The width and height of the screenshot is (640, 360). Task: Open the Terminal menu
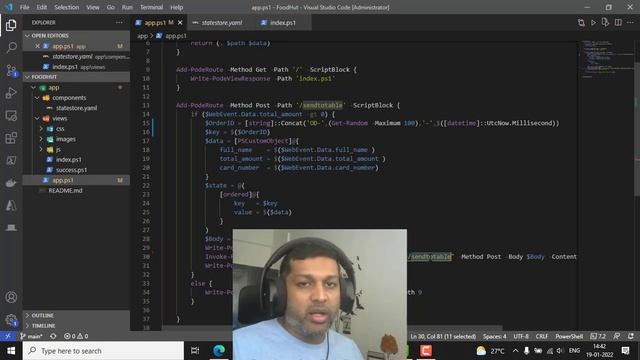coord(151,7)
